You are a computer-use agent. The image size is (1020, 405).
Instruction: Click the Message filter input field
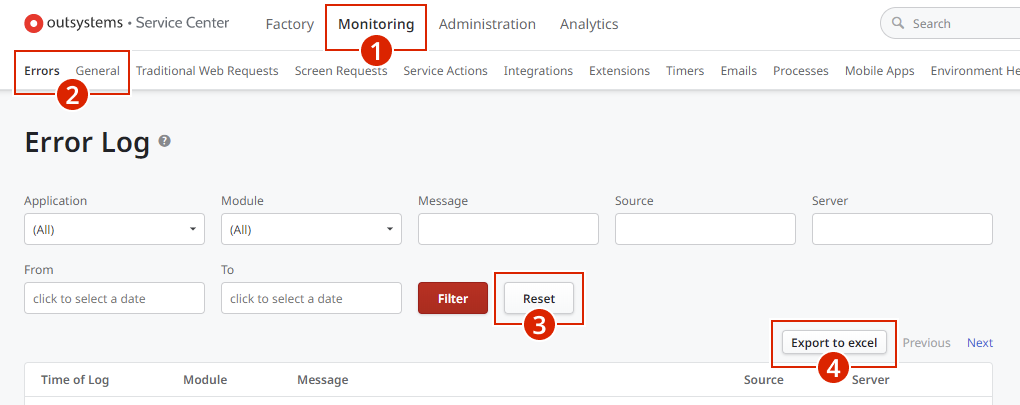click(x=508, y=229)
